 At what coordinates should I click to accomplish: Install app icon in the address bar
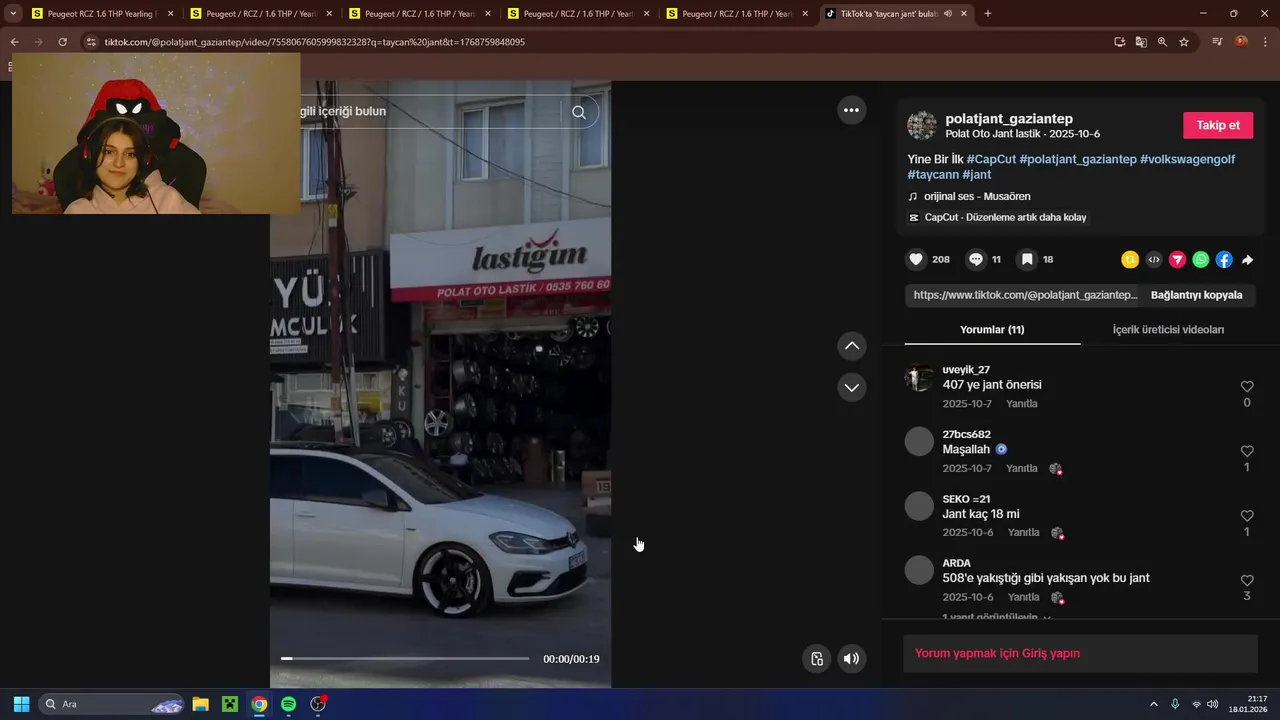coord(1120,42)
